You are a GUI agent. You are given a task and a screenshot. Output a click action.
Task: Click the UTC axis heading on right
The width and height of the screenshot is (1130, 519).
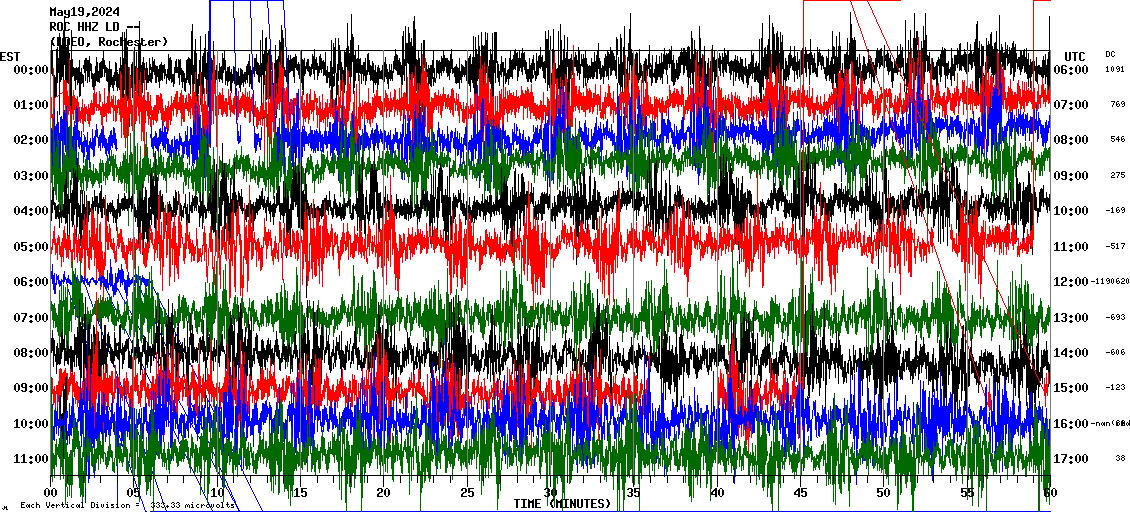1074,56
